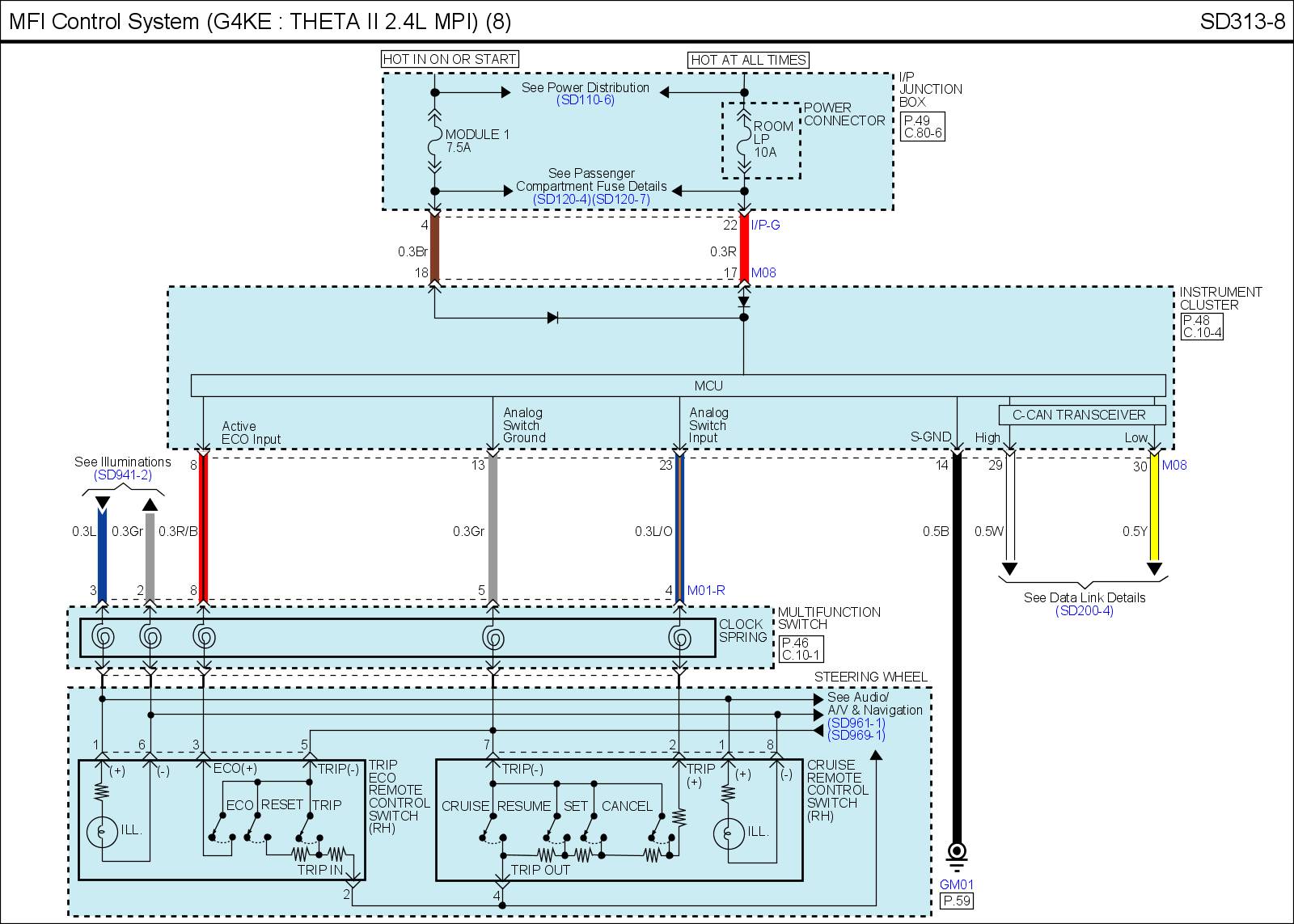Click the P.48 C.10-4 instrument cluster reference box
The height and width of the screenshot is (924, 1294).
click(x=1201, y=327)
